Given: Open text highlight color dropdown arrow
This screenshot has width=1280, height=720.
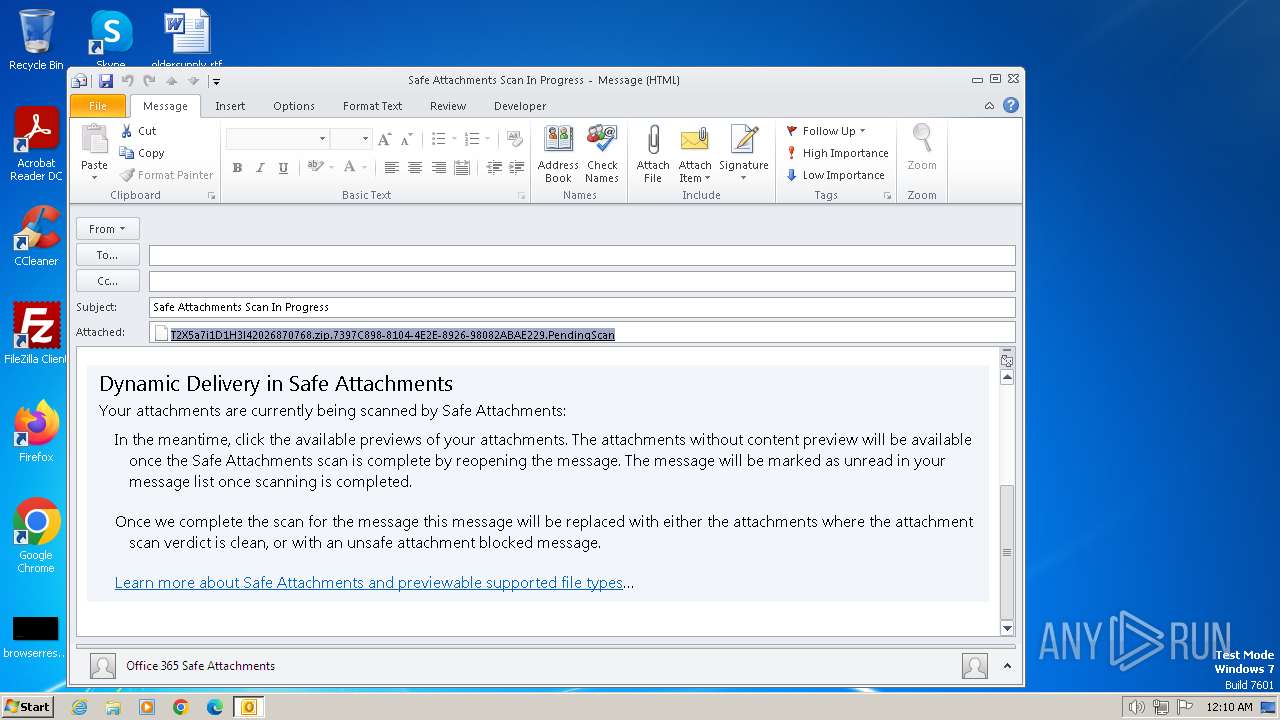Looking at the screenshot, I should coord(331,168).
